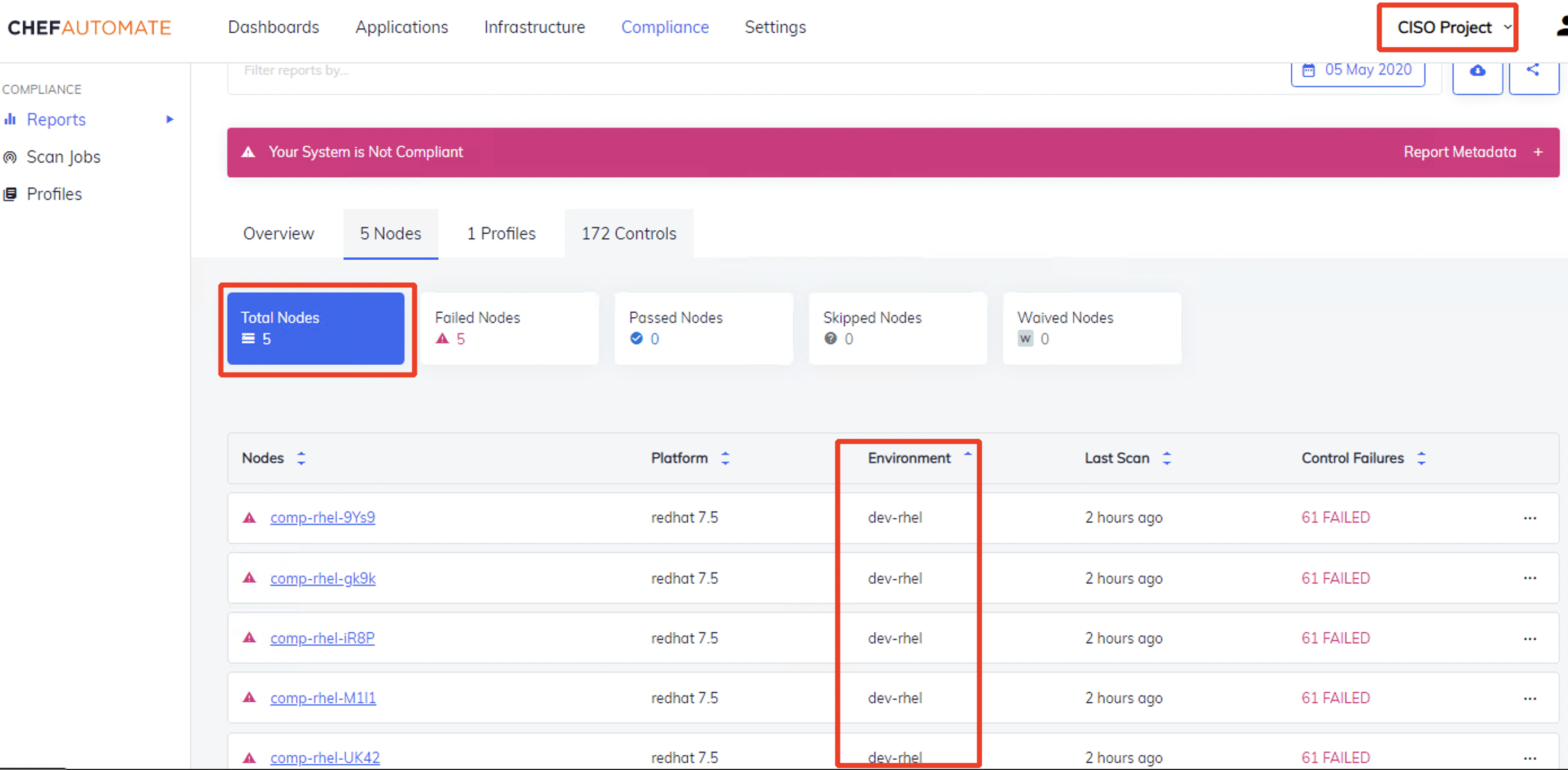The image size is (1568, 770).
Task: Click three-dot menu for comp-rhel-M1I1
Action: (x=1530, y=698)
